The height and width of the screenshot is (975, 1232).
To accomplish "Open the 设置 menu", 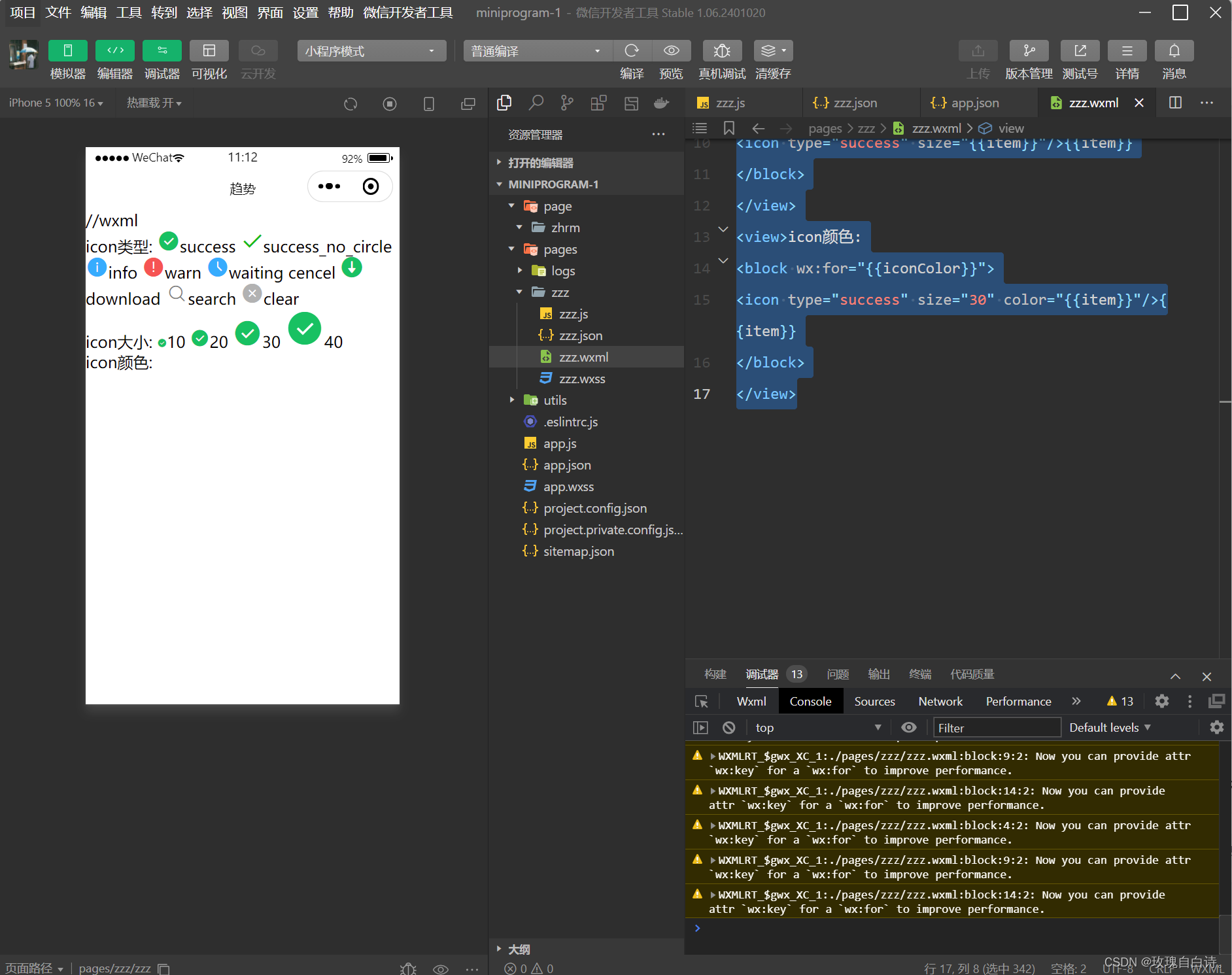I will (x=305, y=12).
